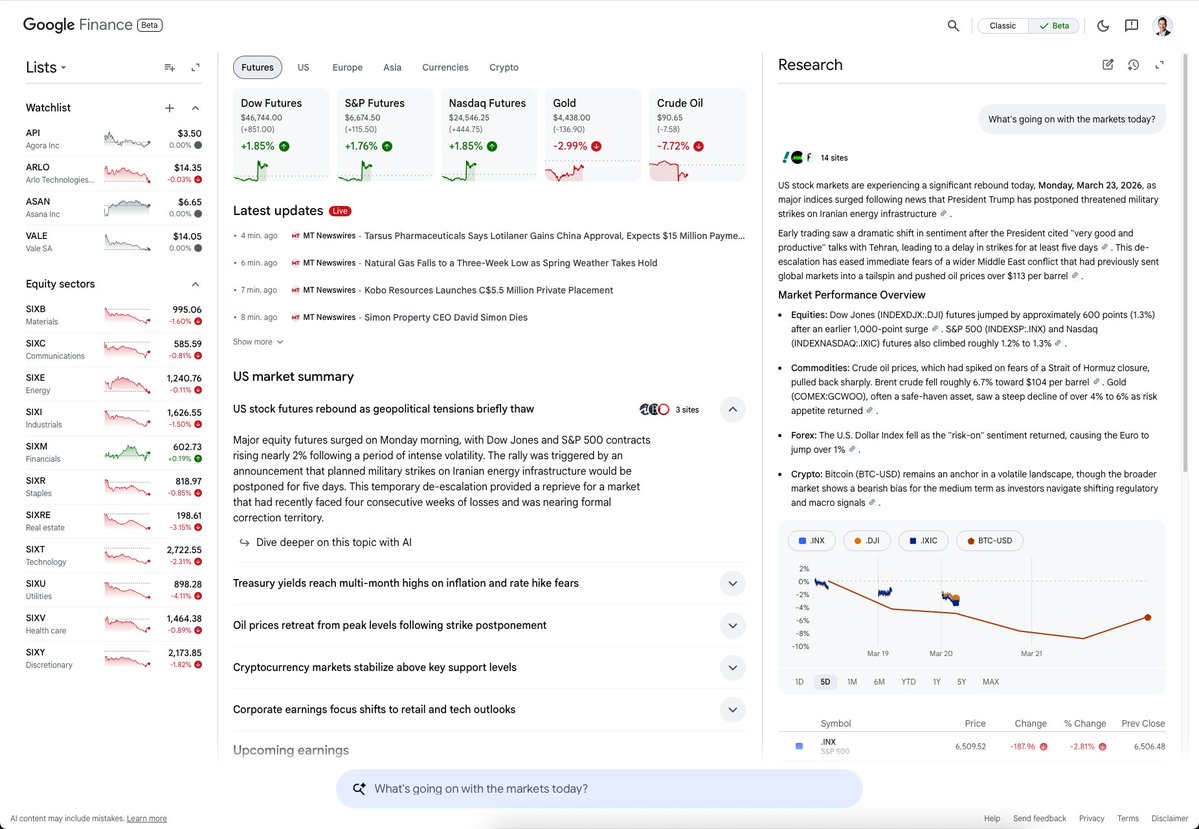Click the Gold red down arrow icon
Viewport: 1199px width, 829px height.
(x=596, y=146)
